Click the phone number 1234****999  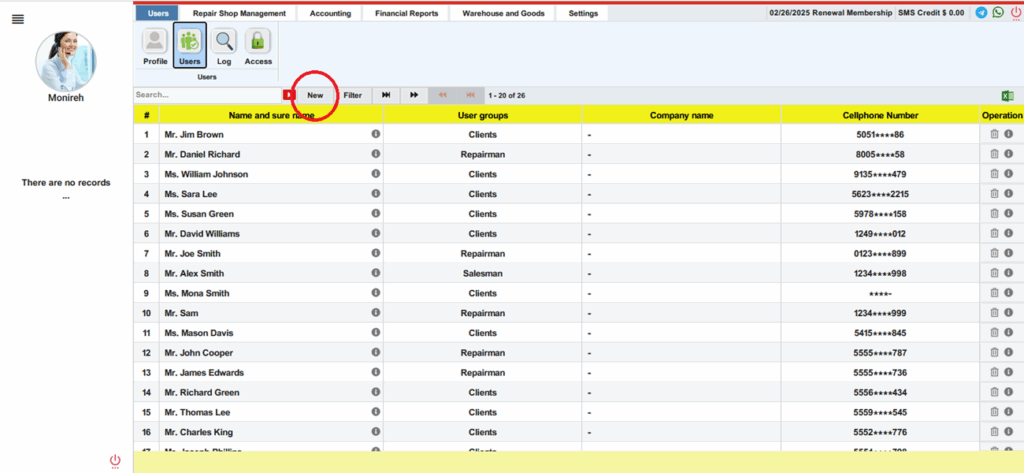click(x=880, y=313)
